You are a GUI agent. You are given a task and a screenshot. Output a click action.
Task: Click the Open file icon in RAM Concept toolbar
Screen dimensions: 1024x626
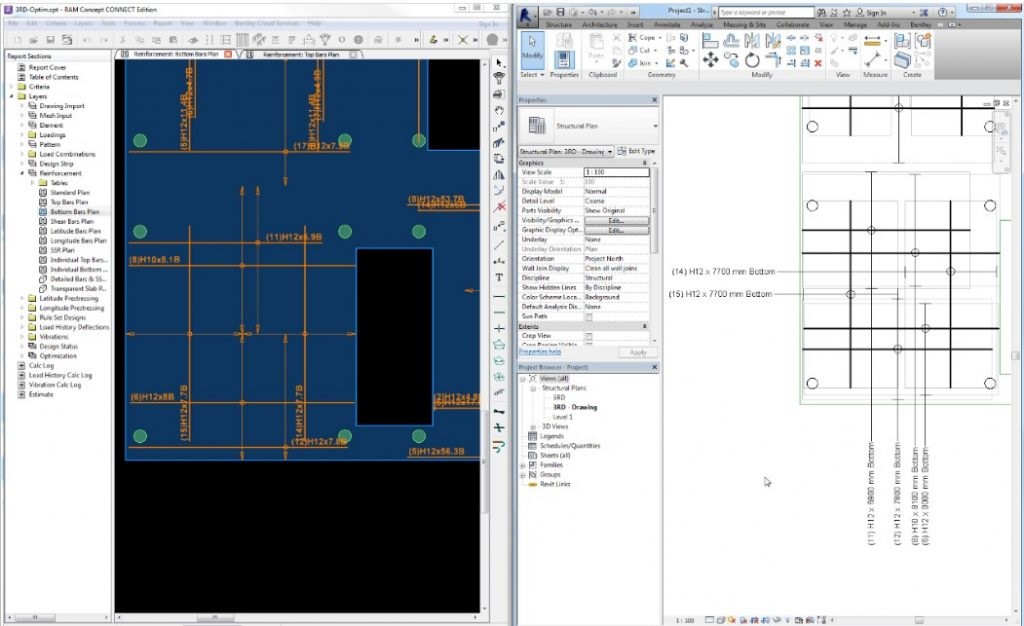pyautogui.click(x=35, y=40)
